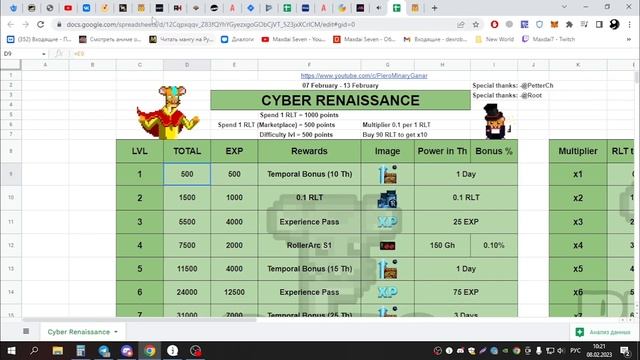Open a new browser tab with plus
The height and width of the screenshot is (360, 640).
434,8
